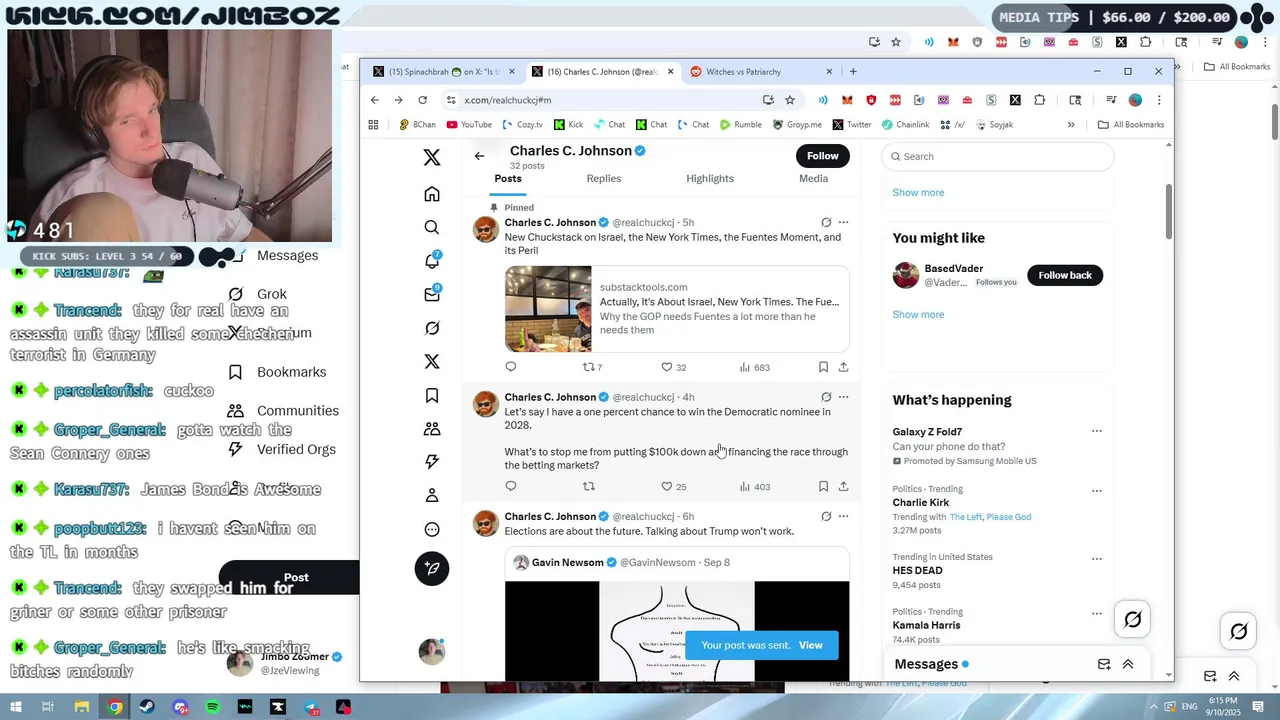Click Grok icon on the pinned post
1280x720 pixels.
click(826, 222)
